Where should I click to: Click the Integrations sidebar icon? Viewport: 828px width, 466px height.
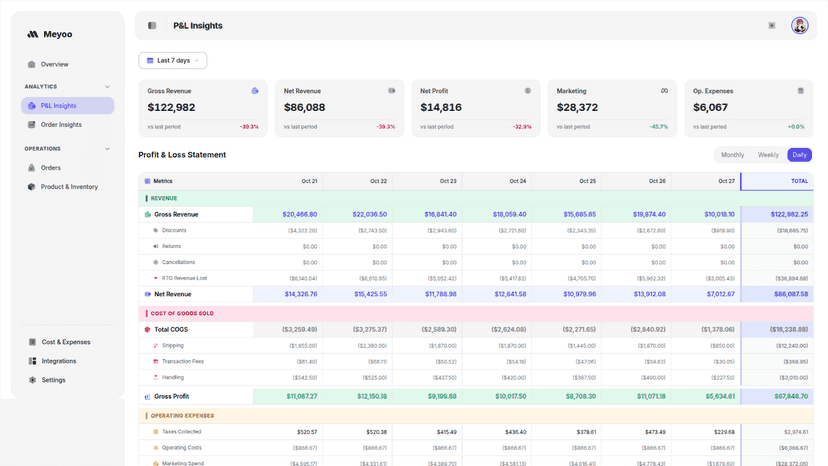(x=32, y=361)
